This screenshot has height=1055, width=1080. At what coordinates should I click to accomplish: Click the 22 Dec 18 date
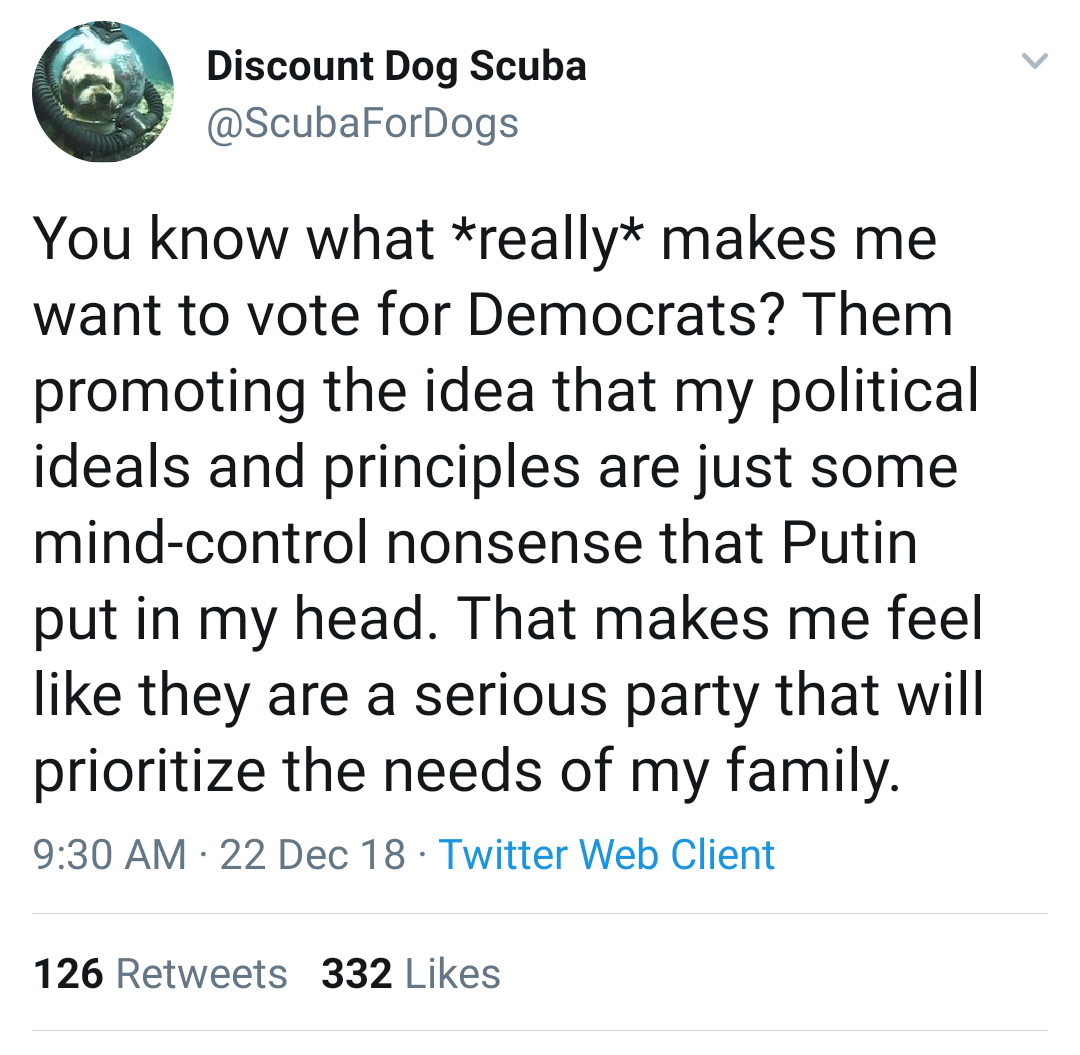312,855
